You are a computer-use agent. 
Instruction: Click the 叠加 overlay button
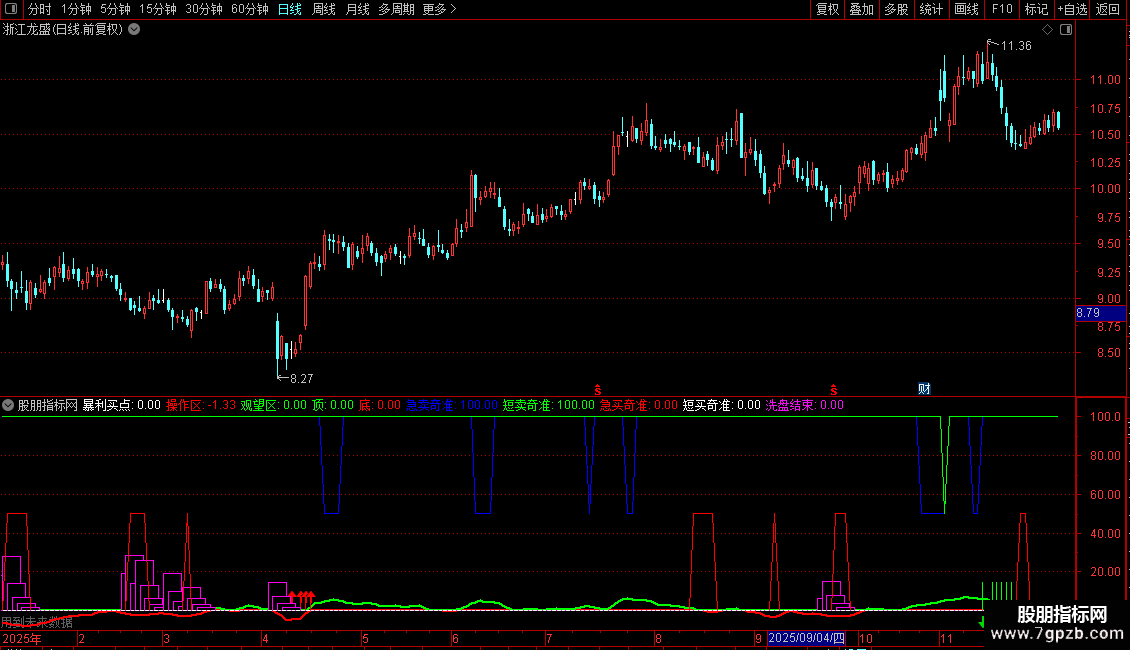tap(861, 9)
